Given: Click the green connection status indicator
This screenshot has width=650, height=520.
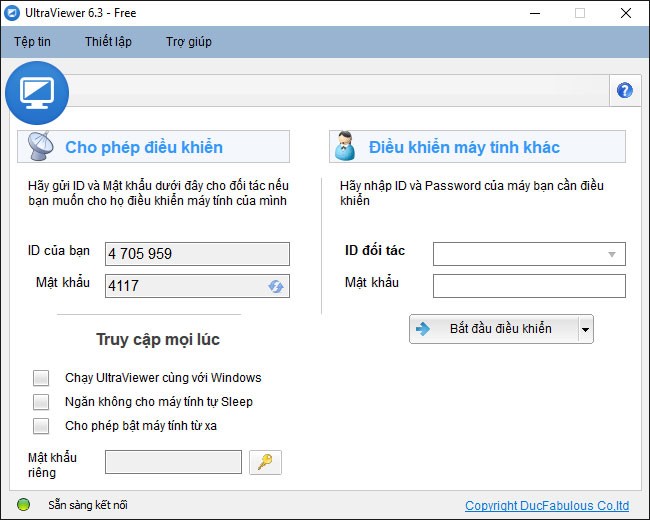Looking at the screenshot, I should 24,505.
